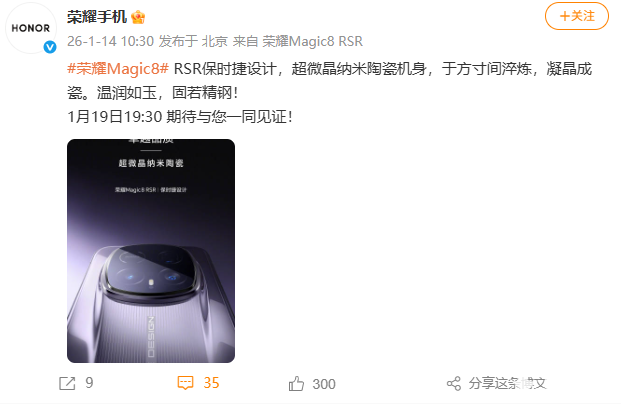Open comments via the orange comment icon

tap(185, 383)
